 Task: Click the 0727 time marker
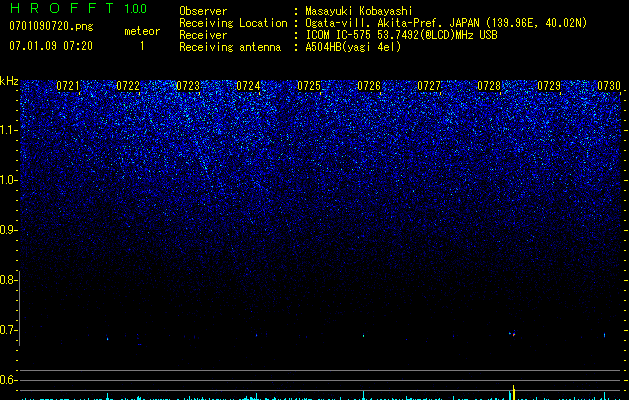click(x=429, y=86)
